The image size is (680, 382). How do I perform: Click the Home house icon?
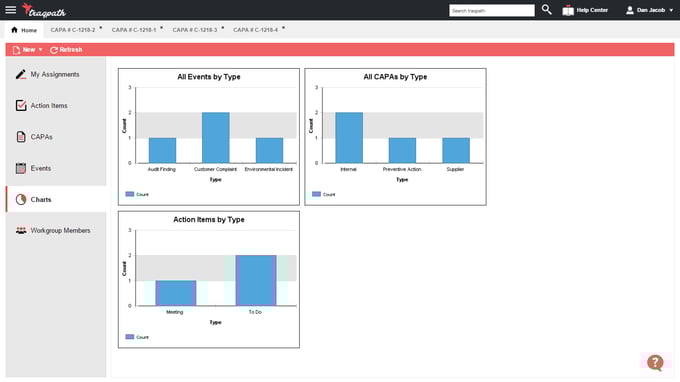click(14, 30)
